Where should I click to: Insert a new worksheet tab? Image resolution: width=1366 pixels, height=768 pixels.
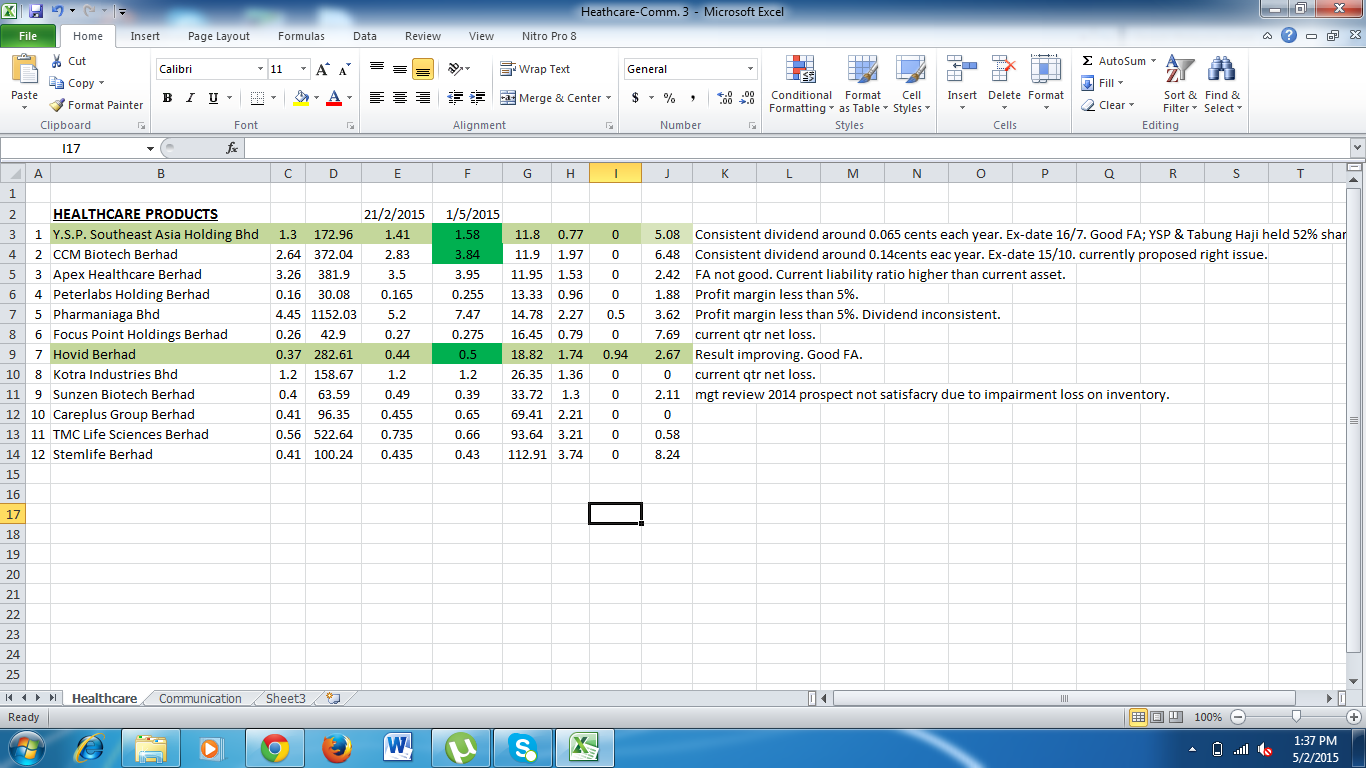click(x=333, y=698)
